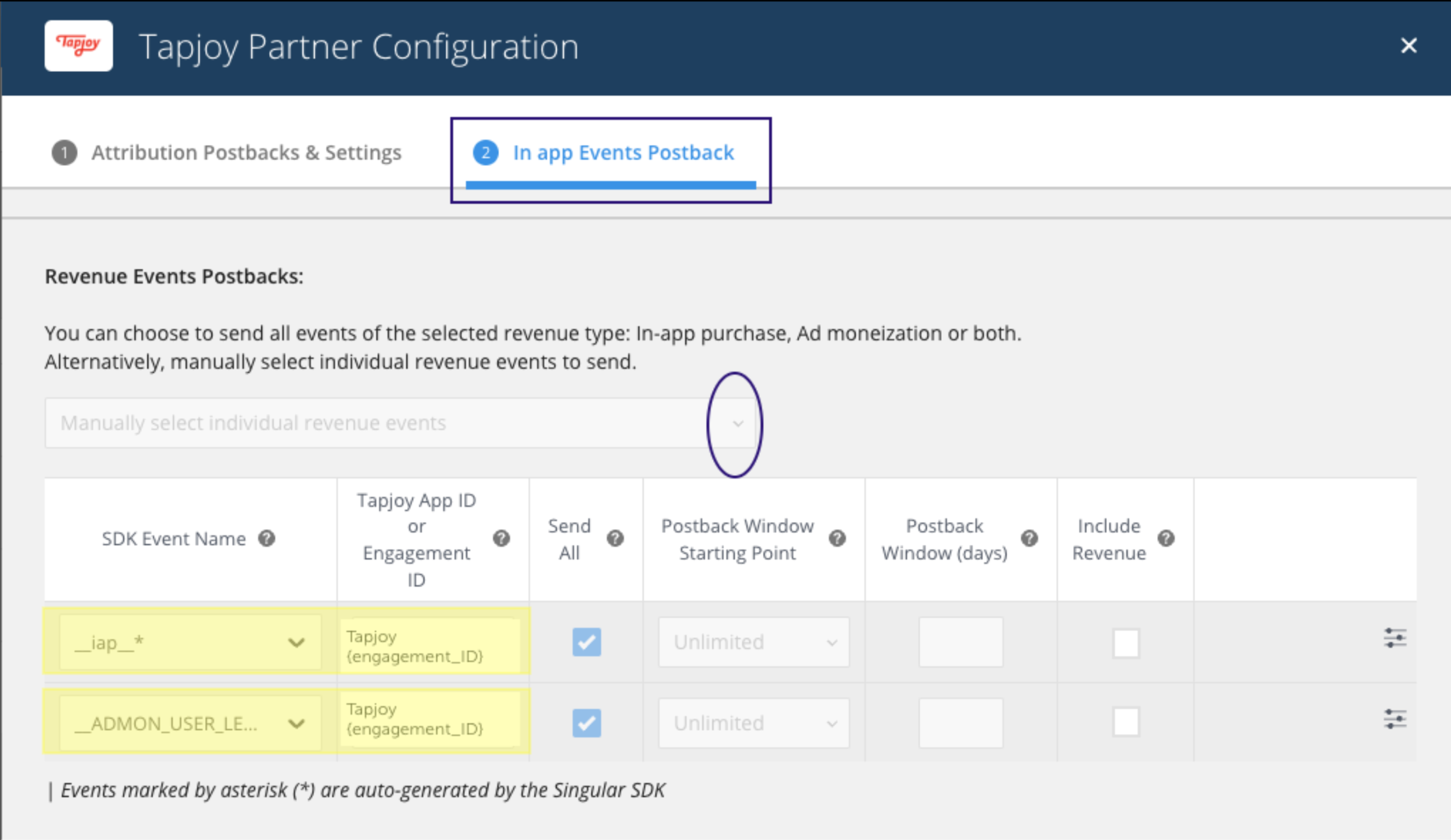Uncheck Send All for __ADMON_USER_LE event
The height and width of the screenshot is (840, 1451).
tap(586, 723)
